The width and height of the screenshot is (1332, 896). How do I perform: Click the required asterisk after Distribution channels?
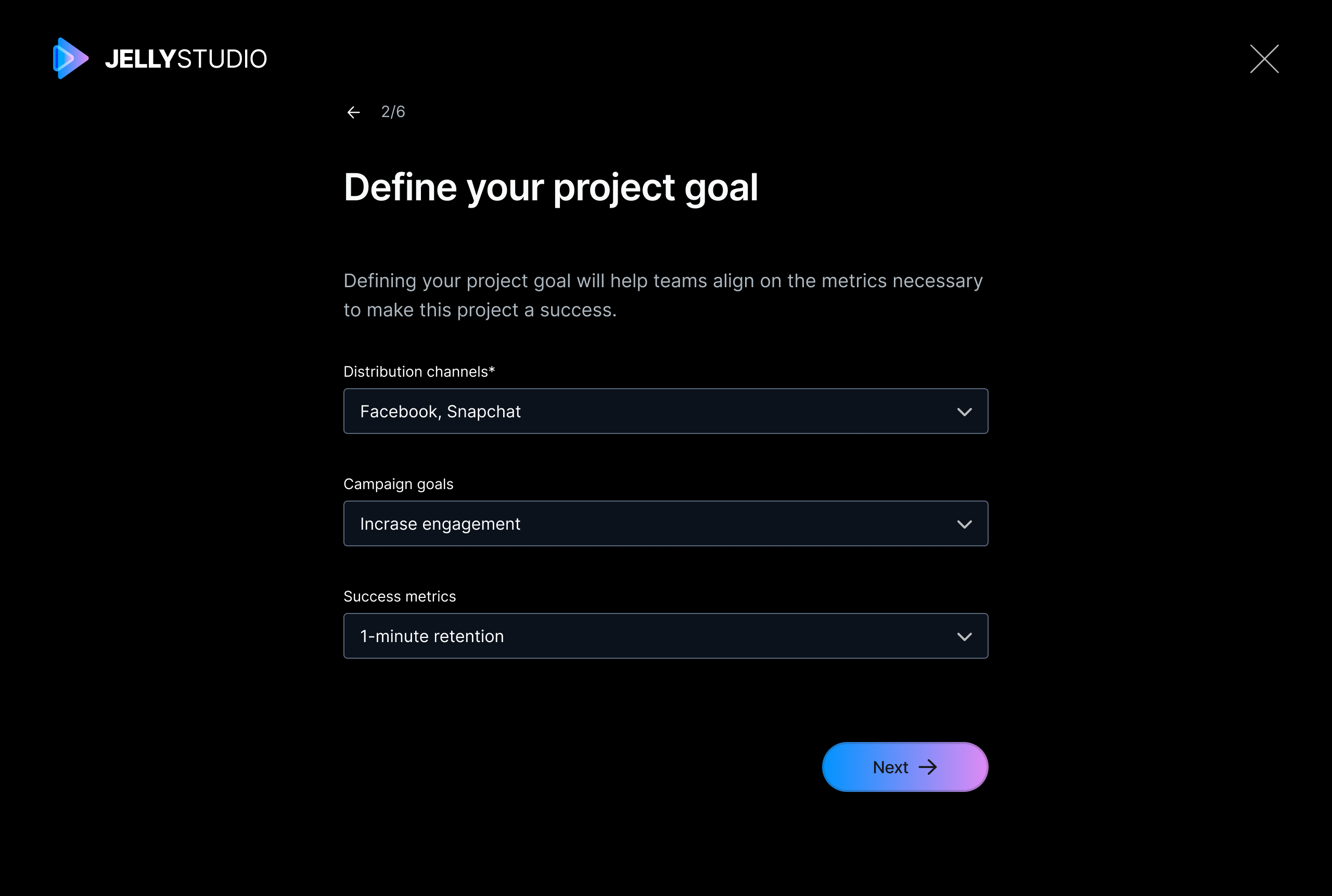click(x=492, y=370)
